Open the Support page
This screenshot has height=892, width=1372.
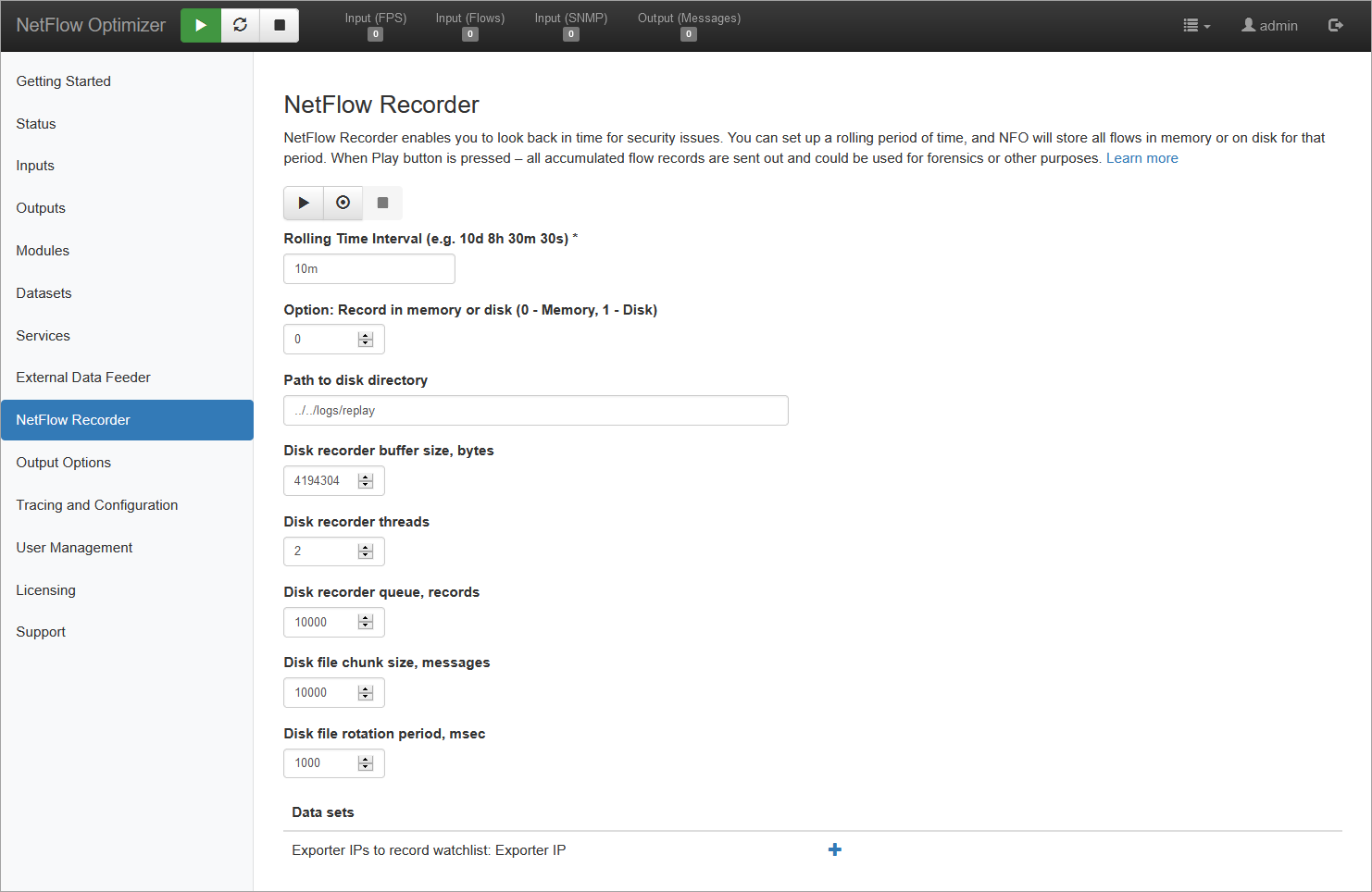point(127,632)
